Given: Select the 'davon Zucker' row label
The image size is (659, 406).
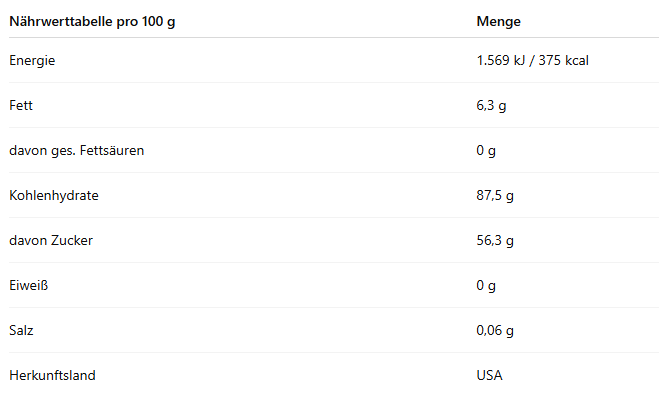Looking at the screenshot, I should pyautogui.click(x=51, y=241).
